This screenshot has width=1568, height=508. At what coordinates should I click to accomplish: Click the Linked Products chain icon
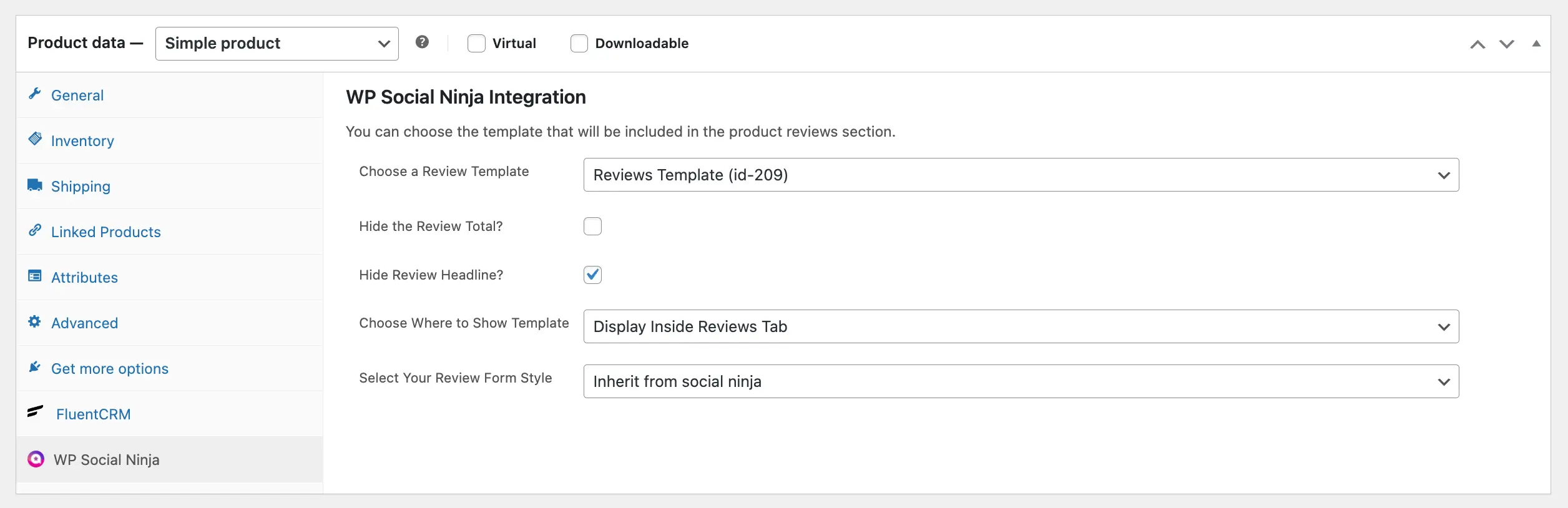(35, 231)
